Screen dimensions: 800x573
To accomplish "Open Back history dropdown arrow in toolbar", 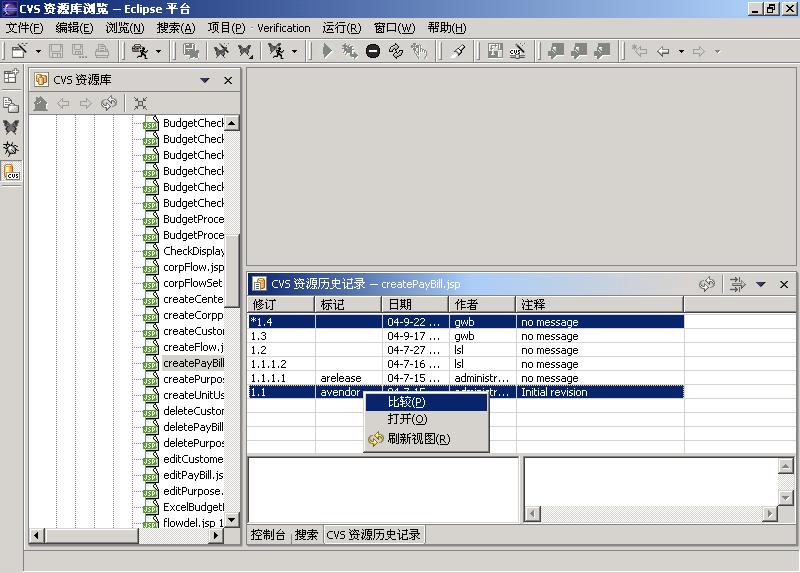I will click(681, 52).
